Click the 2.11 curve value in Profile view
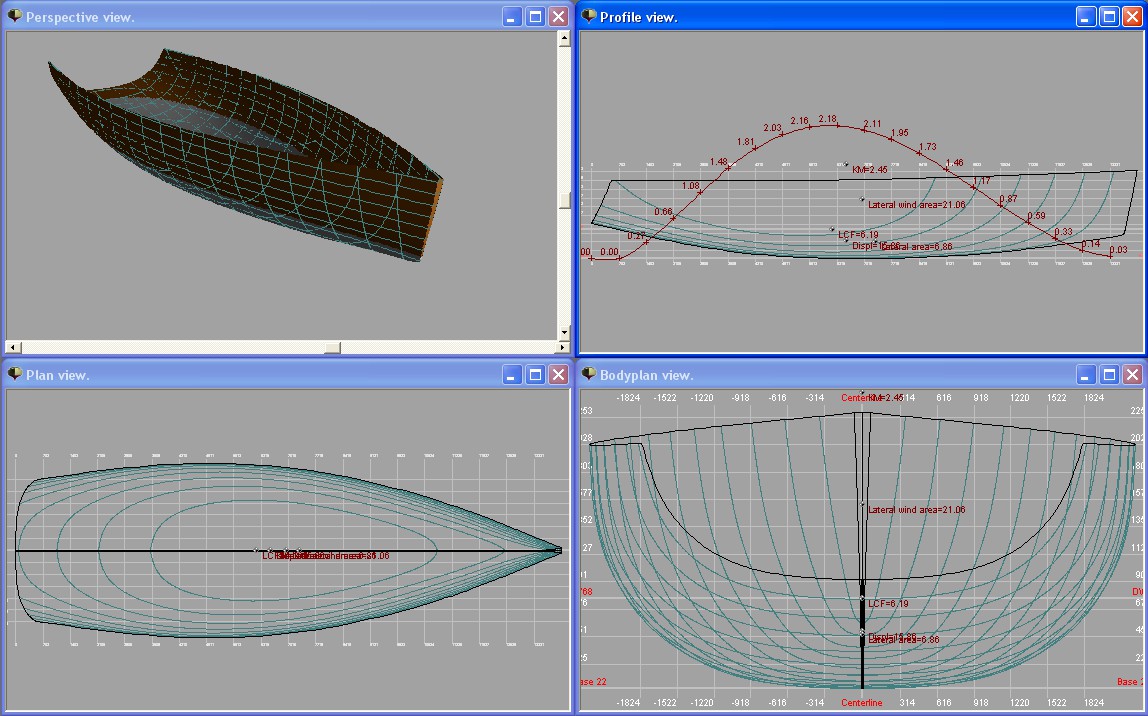This screenshot has width=1148, height=716. pyautogui.click(x=872, y=124)
